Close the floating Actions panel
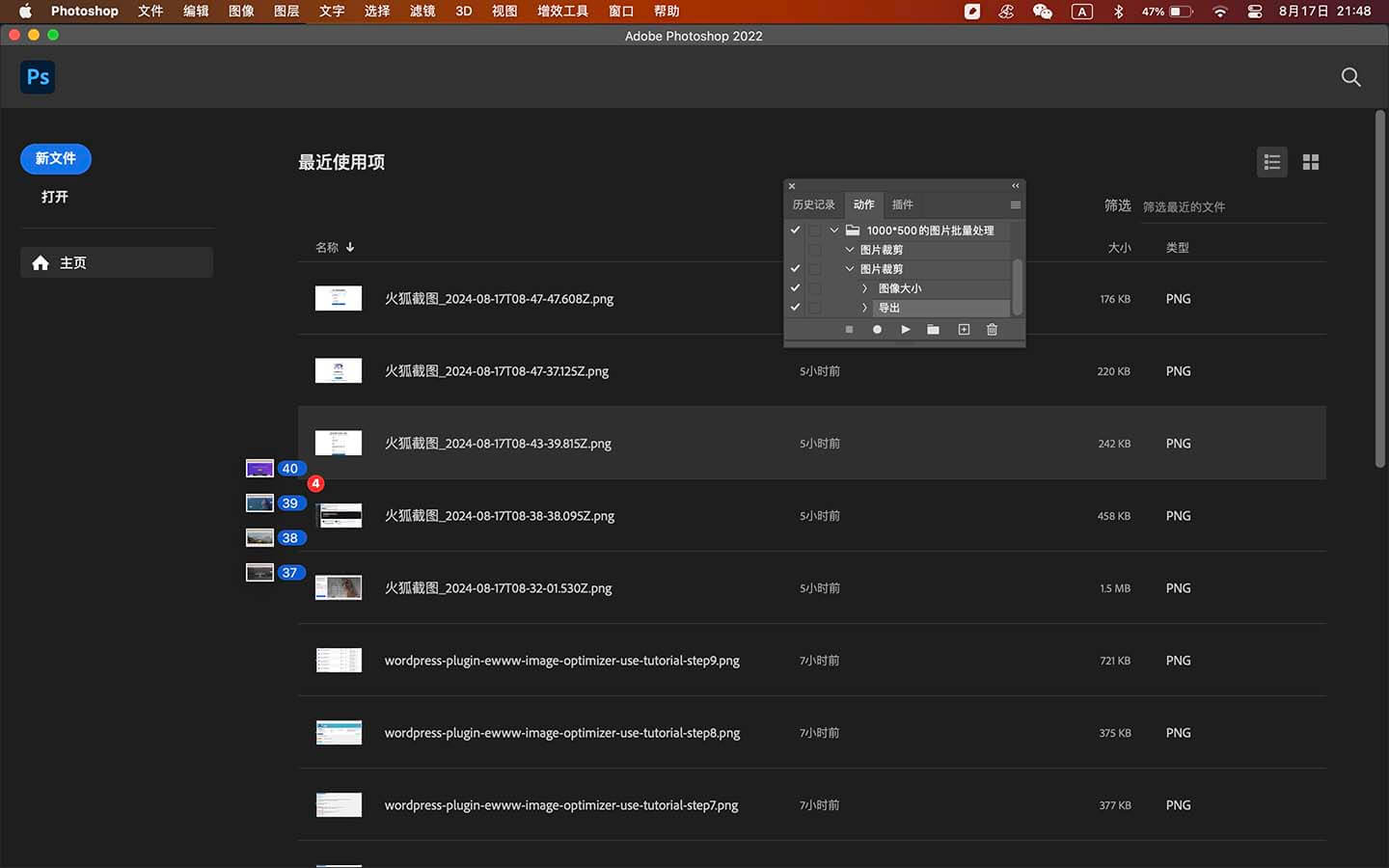This screenshot has height=868, width=1389. tap(792, 185)
